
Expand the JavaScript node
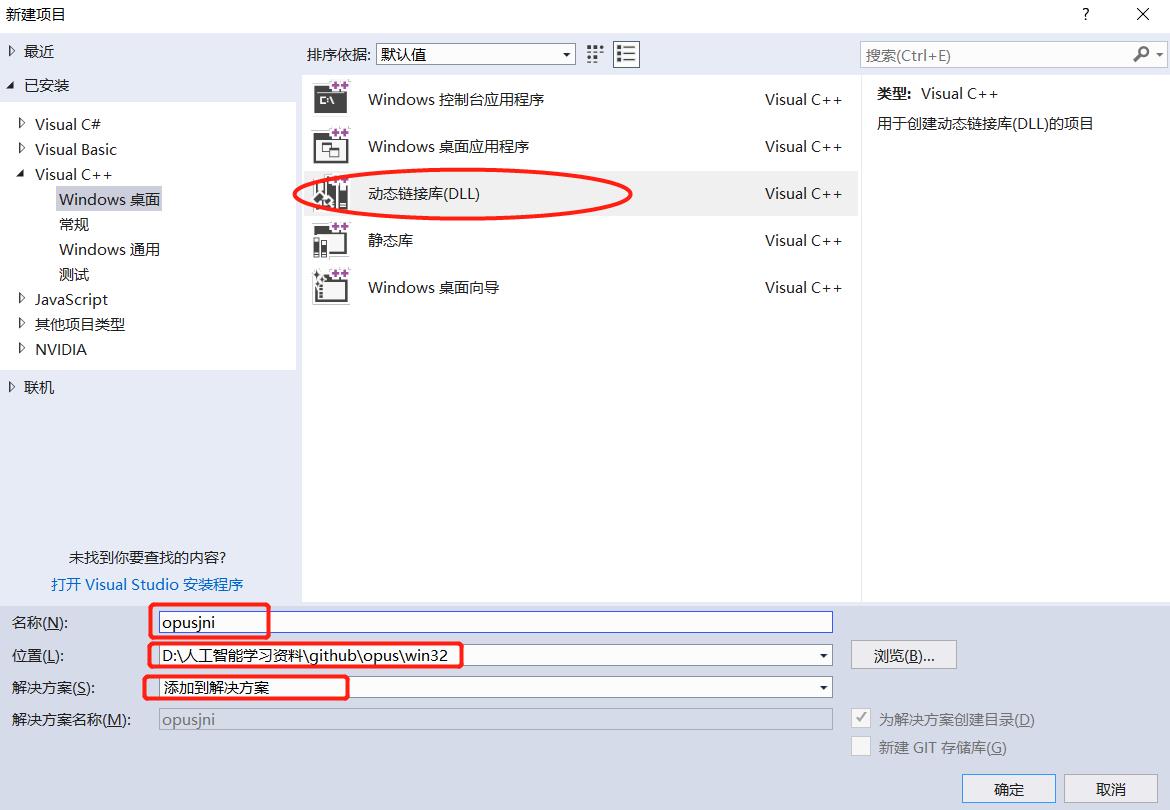22,298
